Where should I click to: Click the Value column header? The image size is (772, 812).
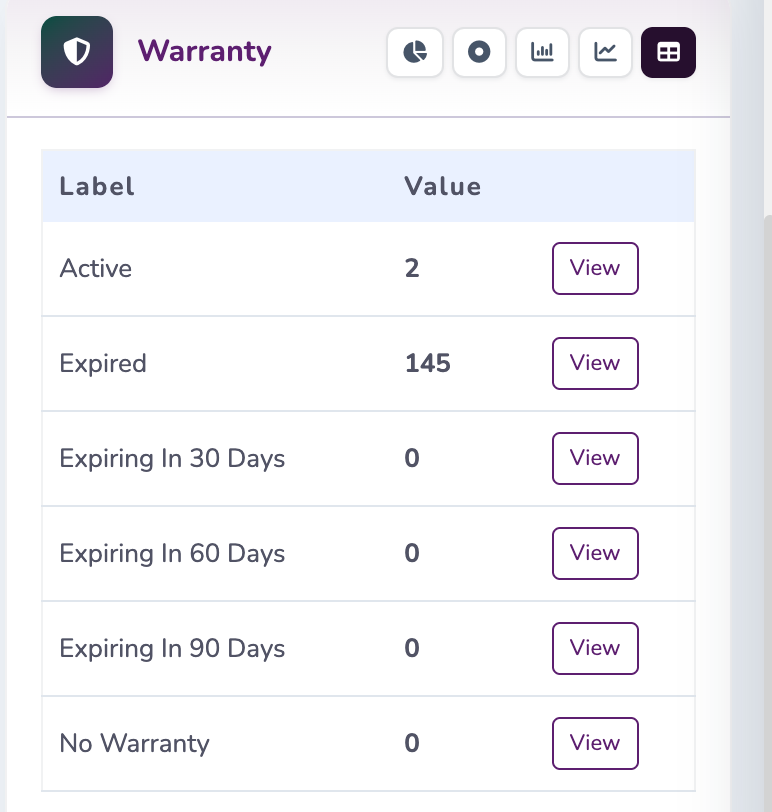pos(443,186)
